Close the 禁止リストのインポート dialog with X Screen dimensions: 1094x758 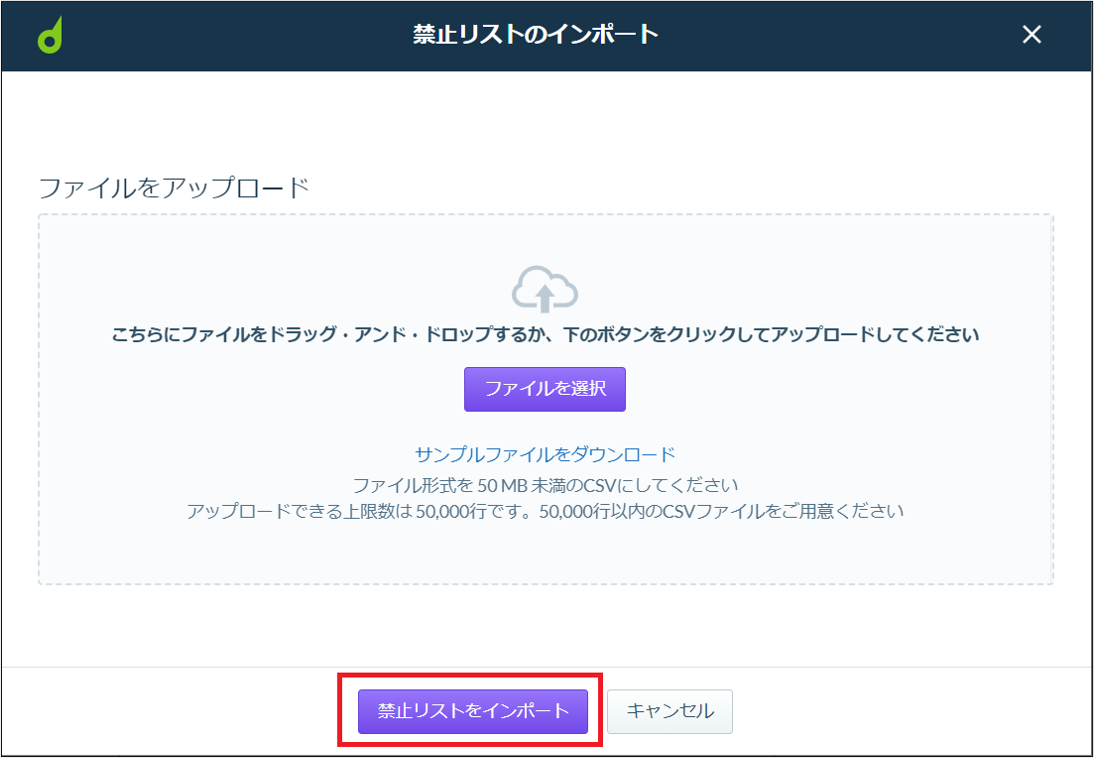click(1032, 35)
